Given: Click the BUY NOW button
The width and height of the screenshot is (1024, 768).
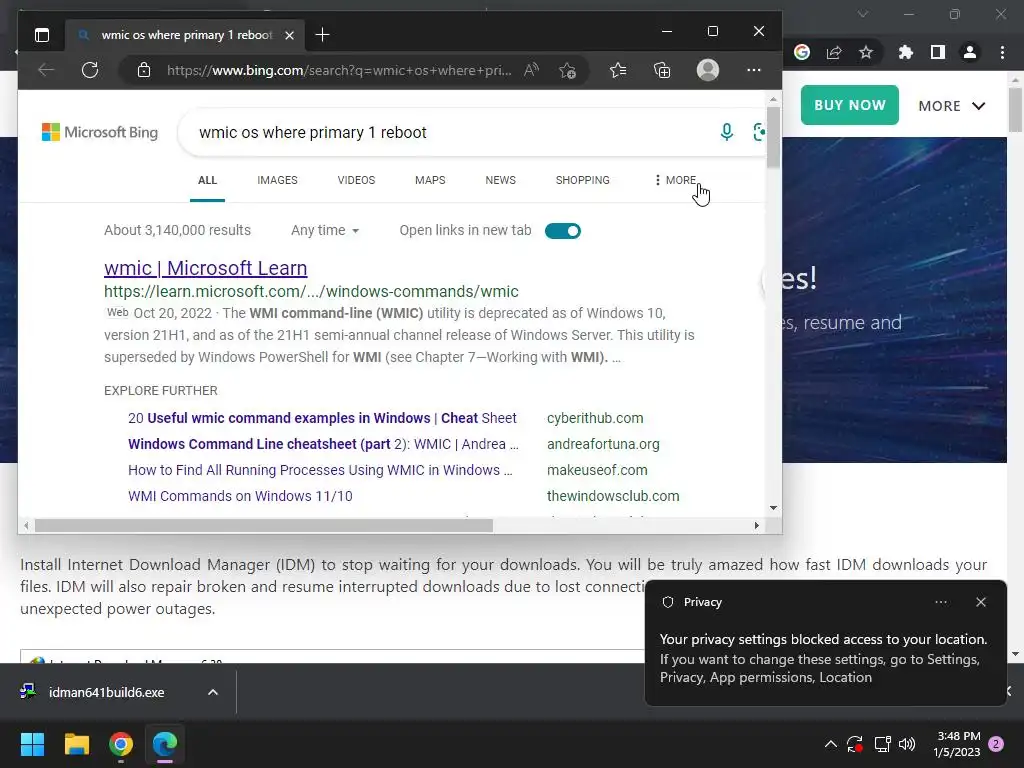Looking at the screenshot, I should click(x=850, y=105).
